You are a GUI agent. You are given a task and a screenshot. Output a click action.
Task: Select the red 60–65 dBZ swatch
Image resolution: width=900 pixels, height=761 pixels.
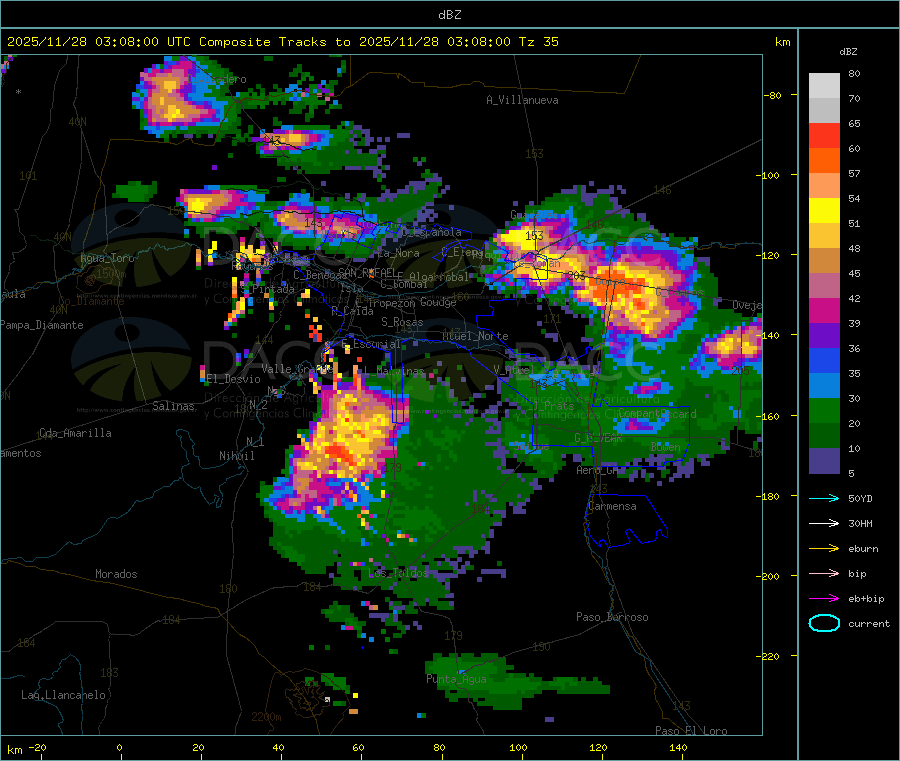[824, 136]
